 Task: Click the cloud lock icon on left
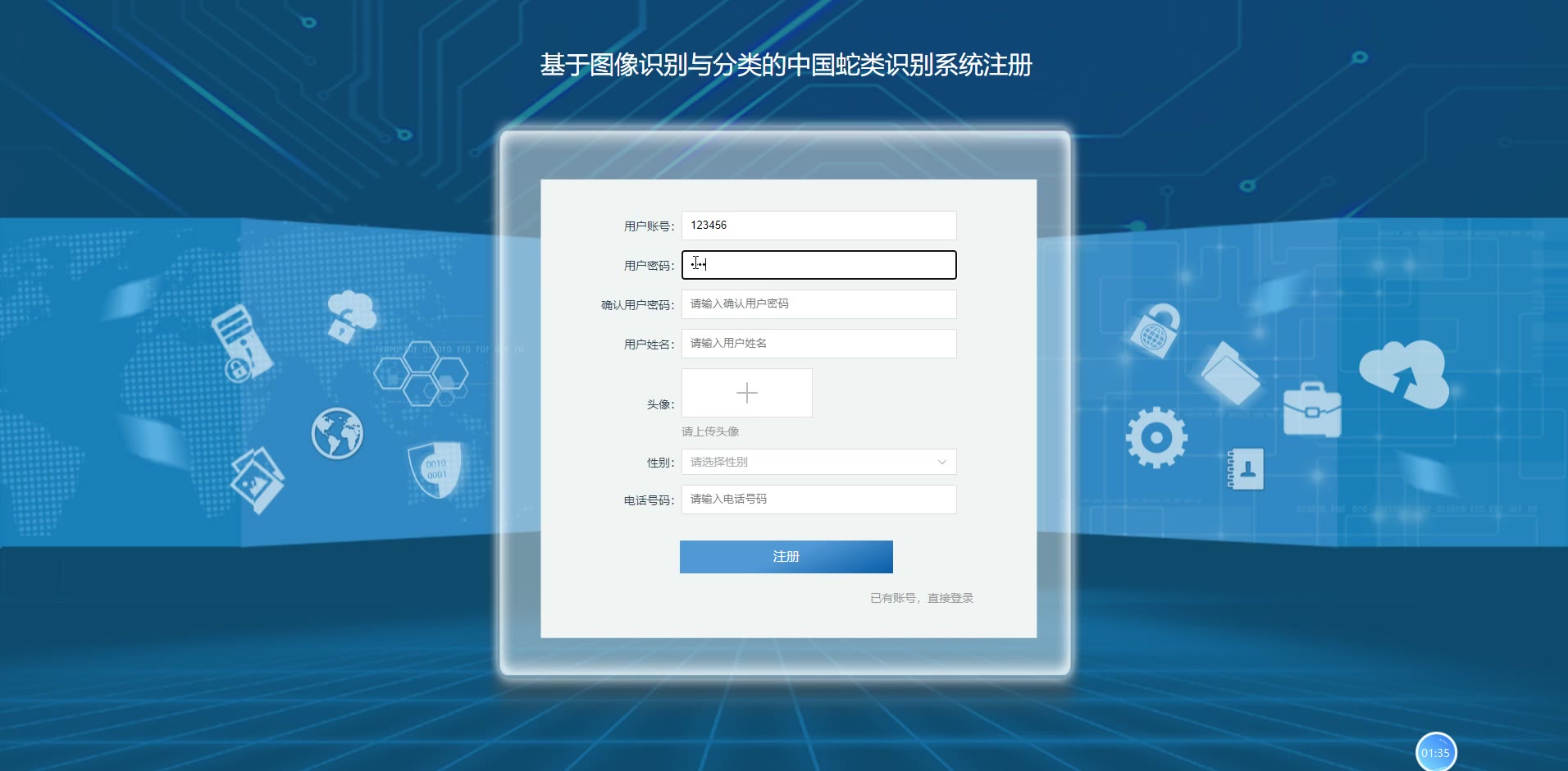pos(351,316)
